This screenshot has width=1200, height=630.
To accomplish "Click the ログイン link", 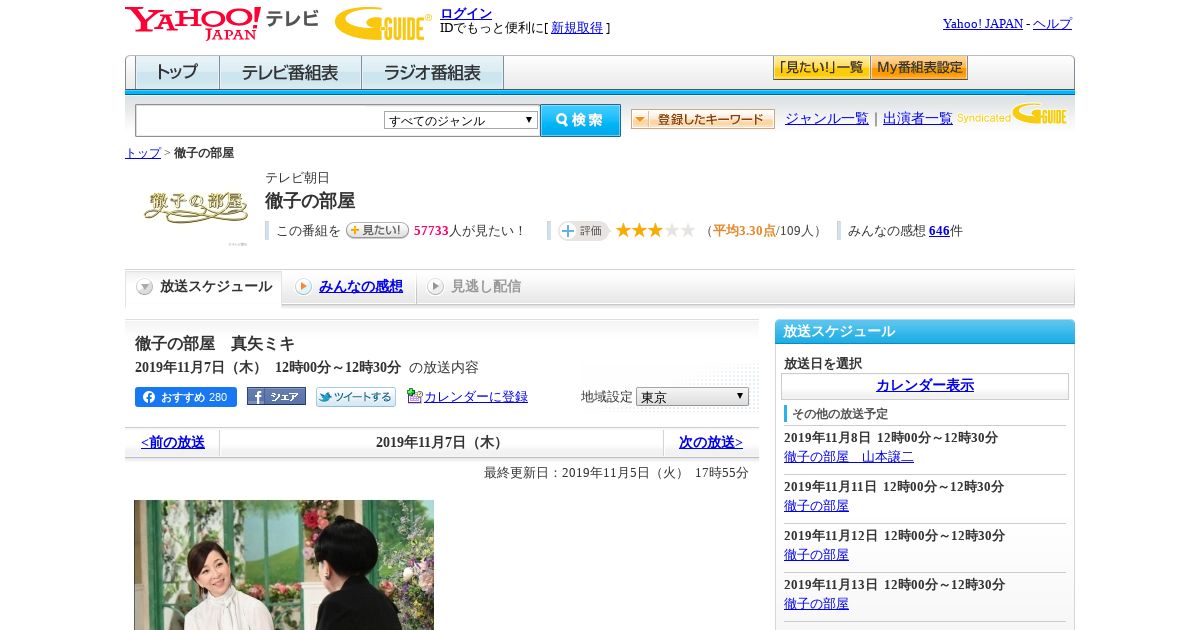I will coord(466,13).
